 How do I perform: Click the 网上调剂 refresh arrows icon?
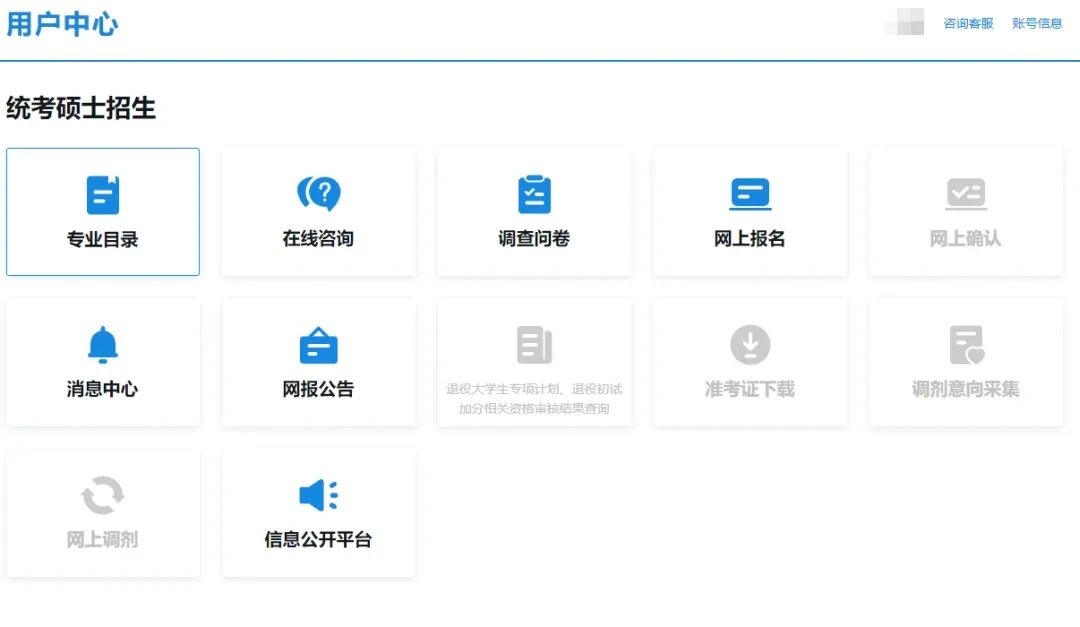(x=102, y=495)
